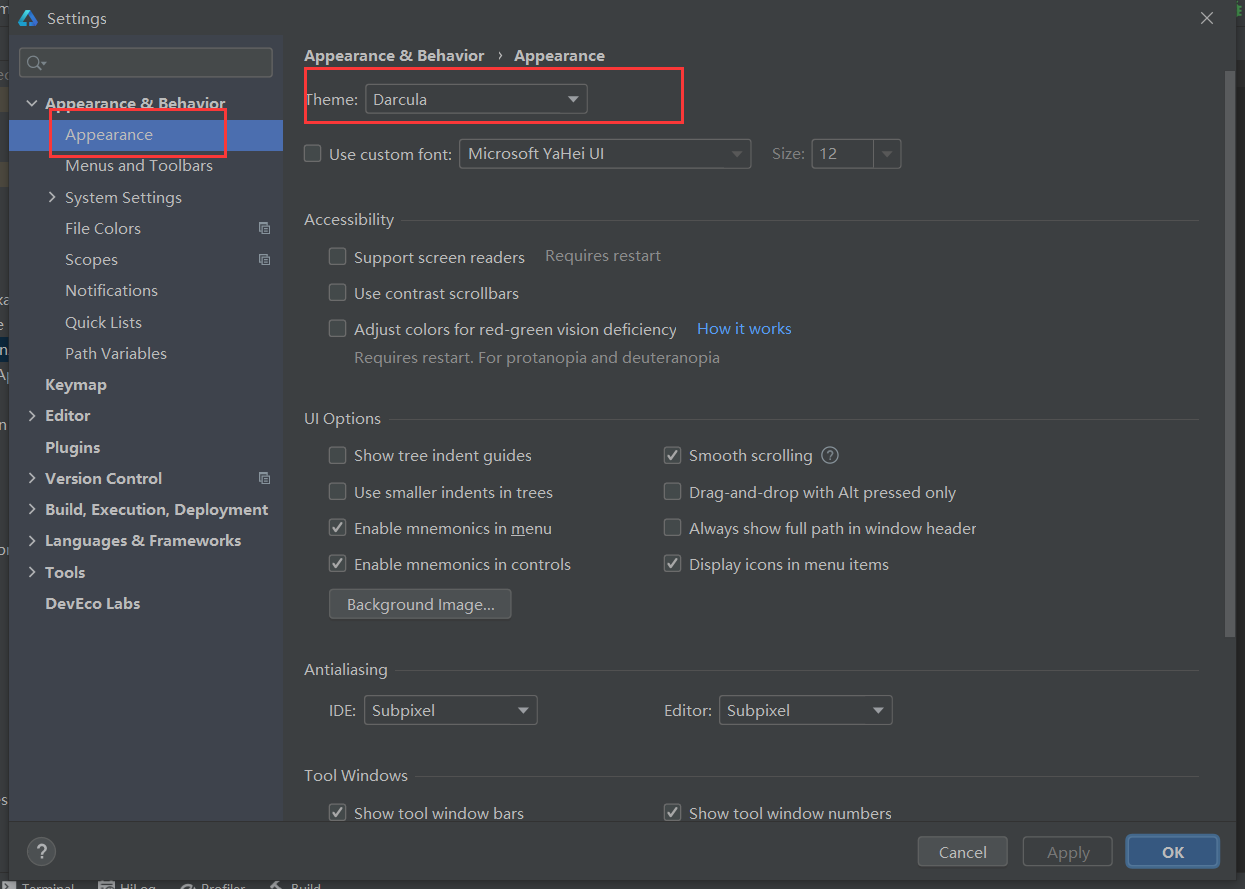Click Appearance & Behavior in the breadcrumb
Screen dimensions: 1245x889
tap(394, 56)
